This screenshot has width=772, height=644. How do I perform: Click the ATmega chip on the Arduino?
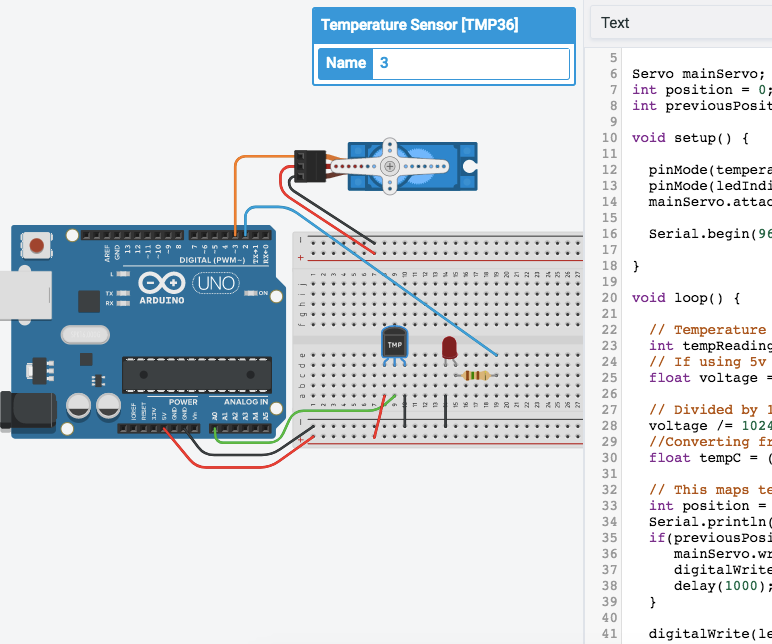[197, 375]
